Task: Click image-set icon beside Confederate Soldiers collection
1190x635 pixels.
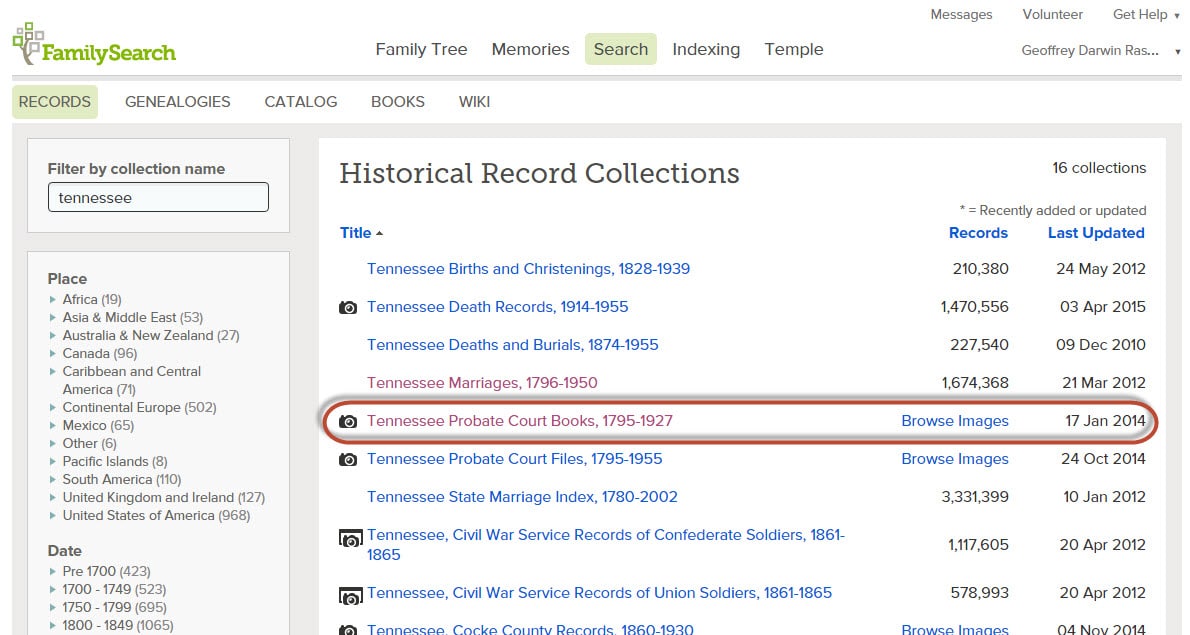Action: (350, 539)
